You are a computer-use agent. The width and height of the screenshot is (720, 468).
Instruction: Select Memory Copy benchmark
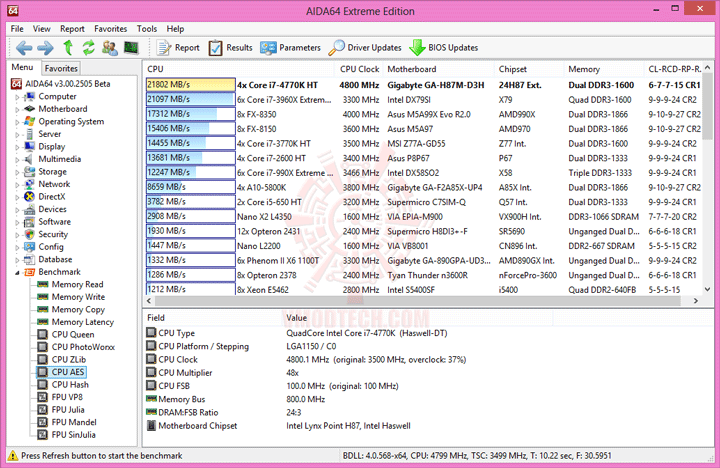click(x=78, y=310)
